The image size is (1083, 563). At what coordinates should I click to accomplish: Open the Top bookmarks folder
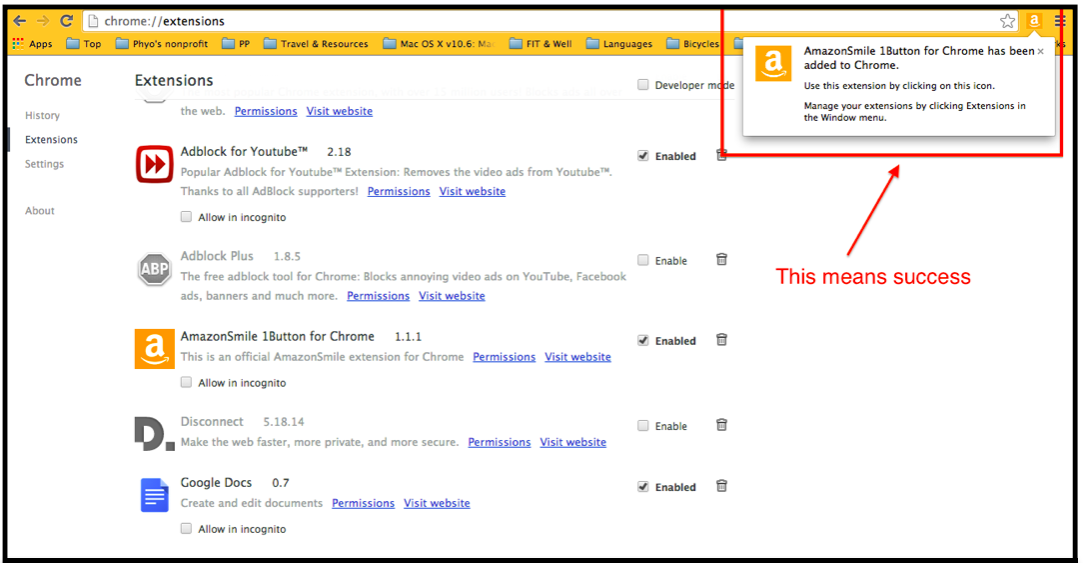pos(84,44)
